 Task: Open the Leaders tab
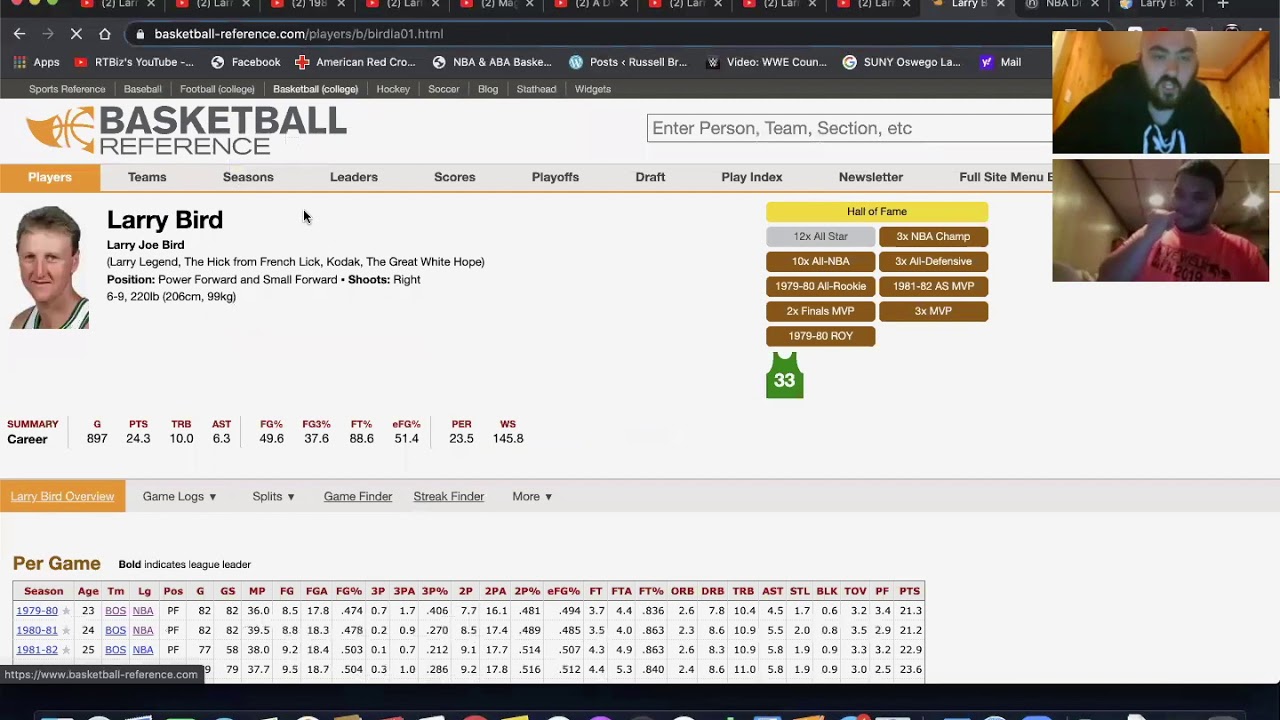[354, 177]
